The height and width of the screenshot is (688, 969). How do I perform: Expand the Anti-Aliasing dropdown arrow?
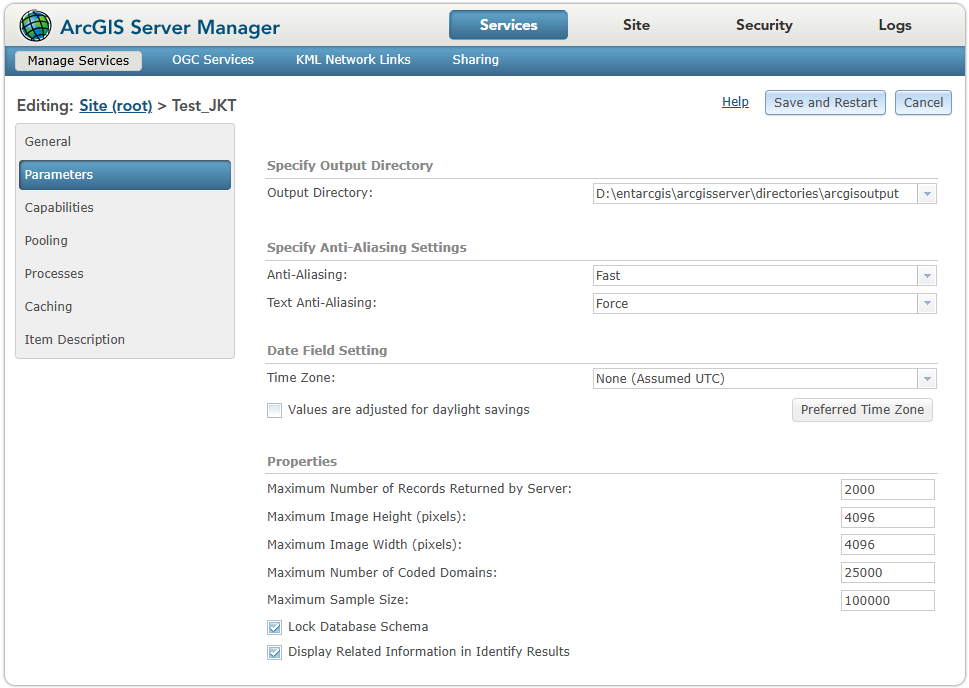pyautogui.click(x=927, y=276)
